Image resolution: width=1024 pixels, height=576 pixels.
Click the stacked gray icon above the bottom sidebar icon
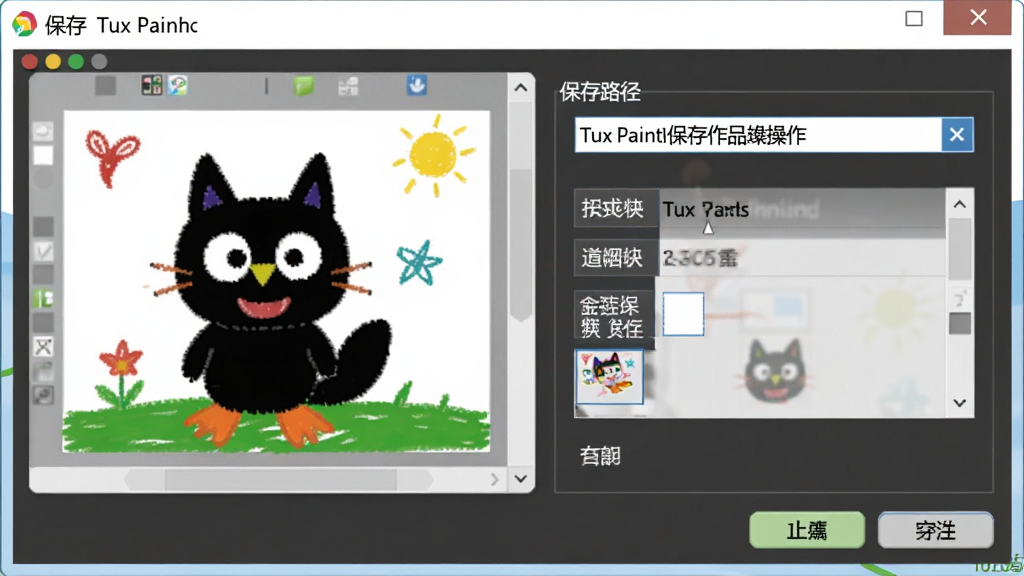coord(43,371)
